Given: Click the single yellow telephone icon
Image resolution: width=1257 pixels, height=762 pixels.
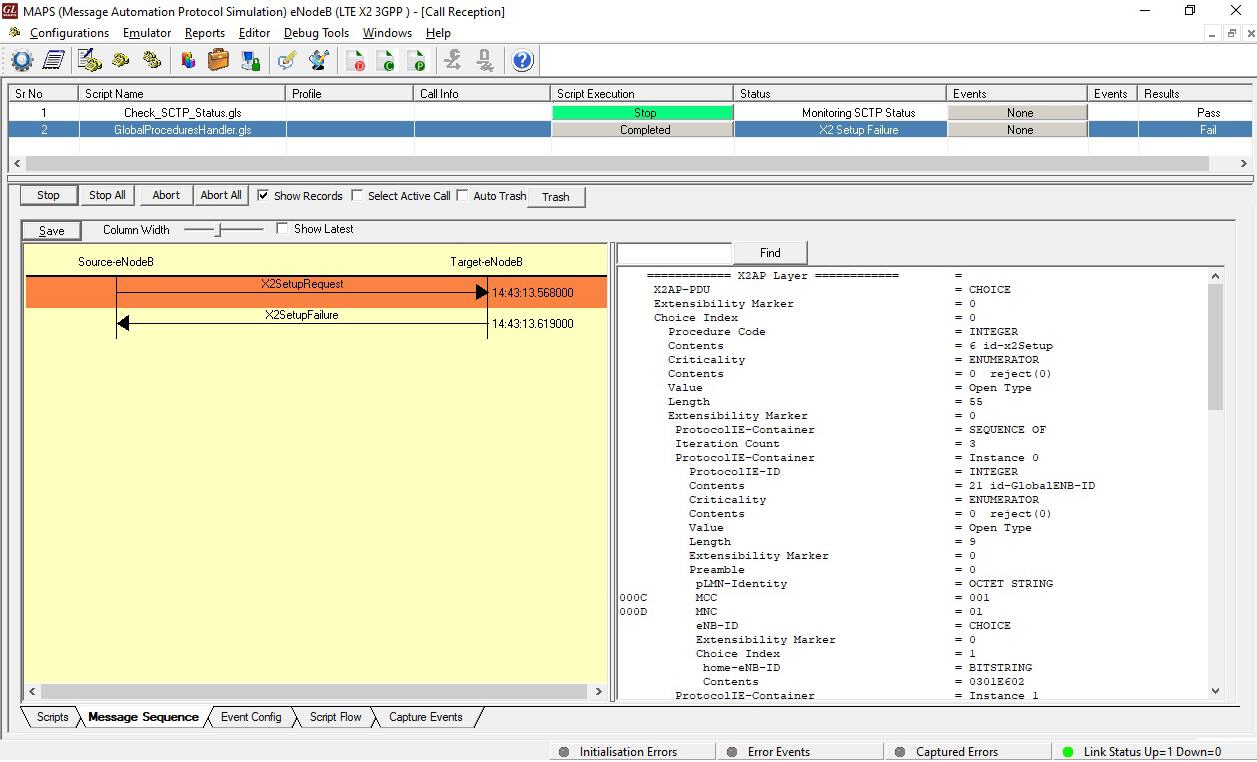Looking at the screenshot, I should click(x=121, y=61).
